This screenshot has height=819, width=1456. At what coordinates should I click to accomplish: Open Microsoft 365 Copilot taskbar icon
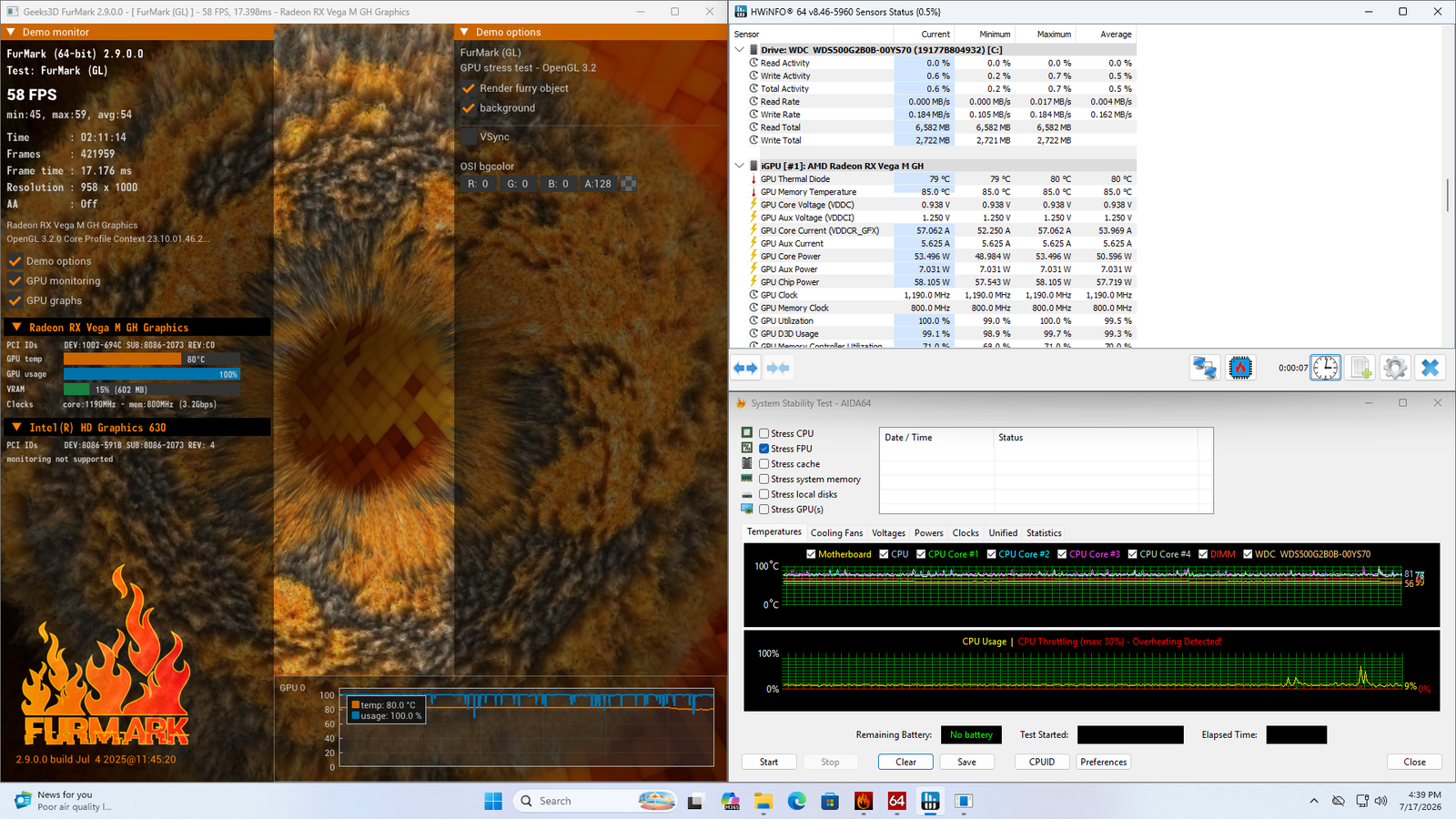click(x=730, y=801)
